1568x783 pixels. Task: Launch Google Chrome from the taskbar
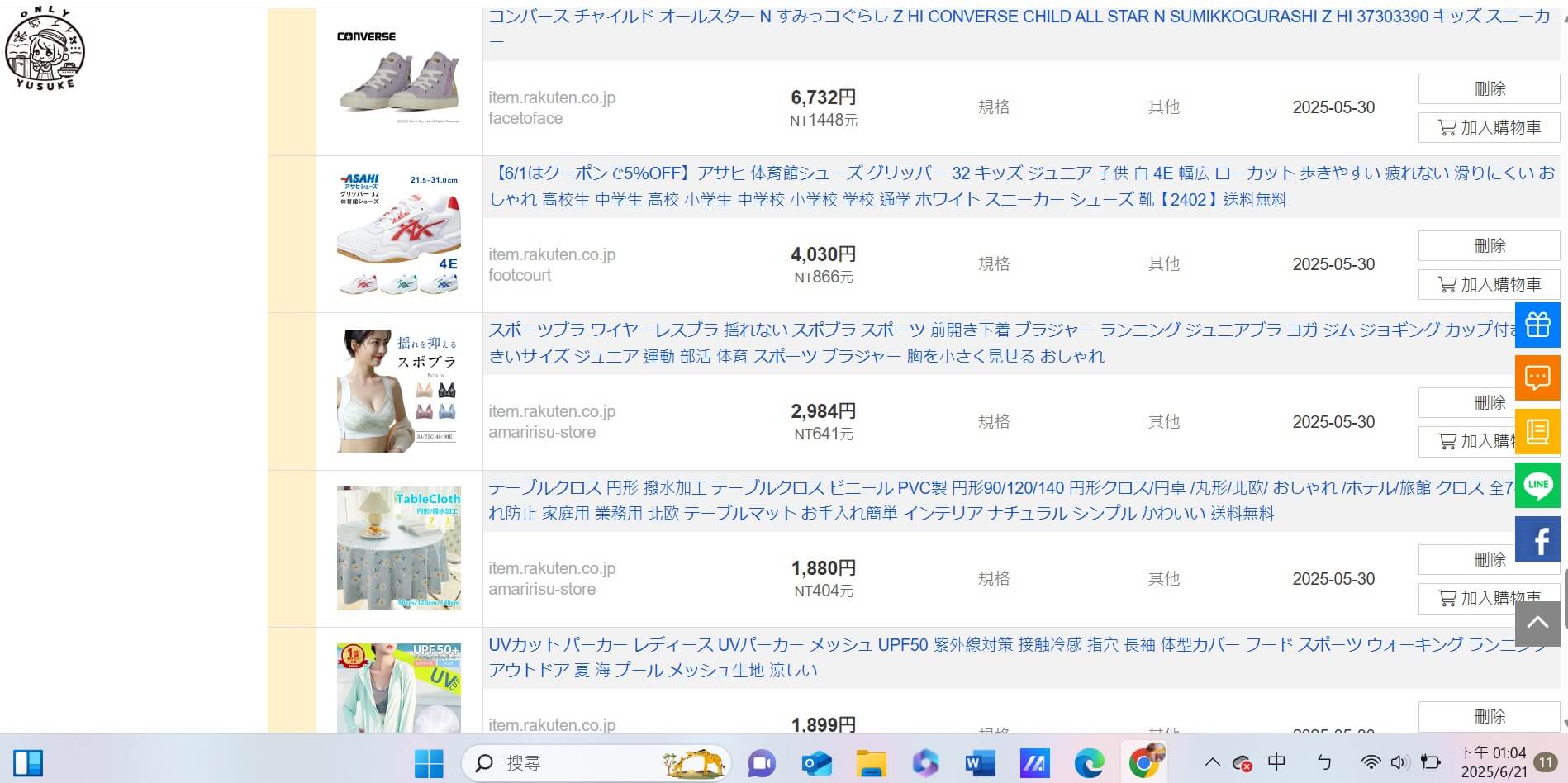point(1145,763)
